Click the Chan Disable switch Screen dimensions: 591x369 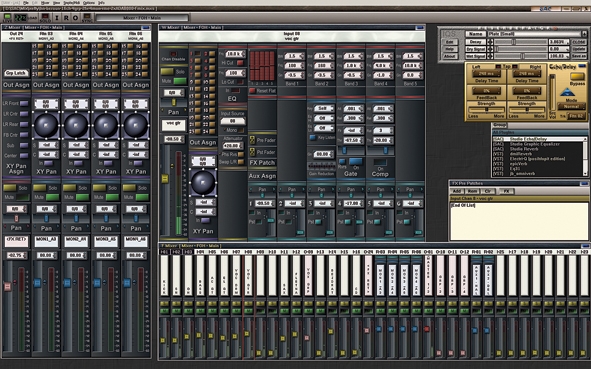(173, 54)
